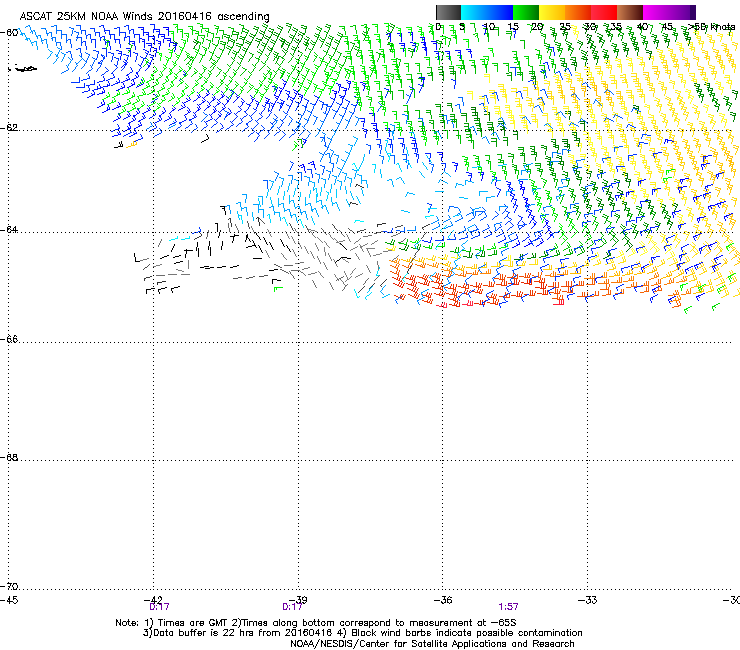Viewport: 740px width, 650px height.
Task: Click the -60 latitude axis label
Action: point(9,33)
